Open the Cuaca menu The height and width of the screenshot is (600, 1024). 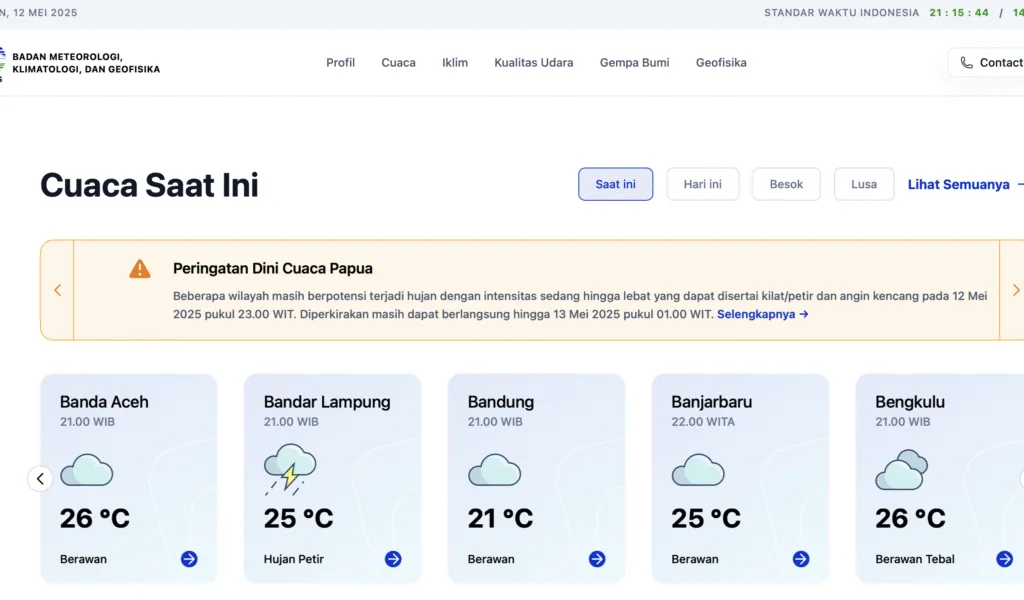point(398,62)
